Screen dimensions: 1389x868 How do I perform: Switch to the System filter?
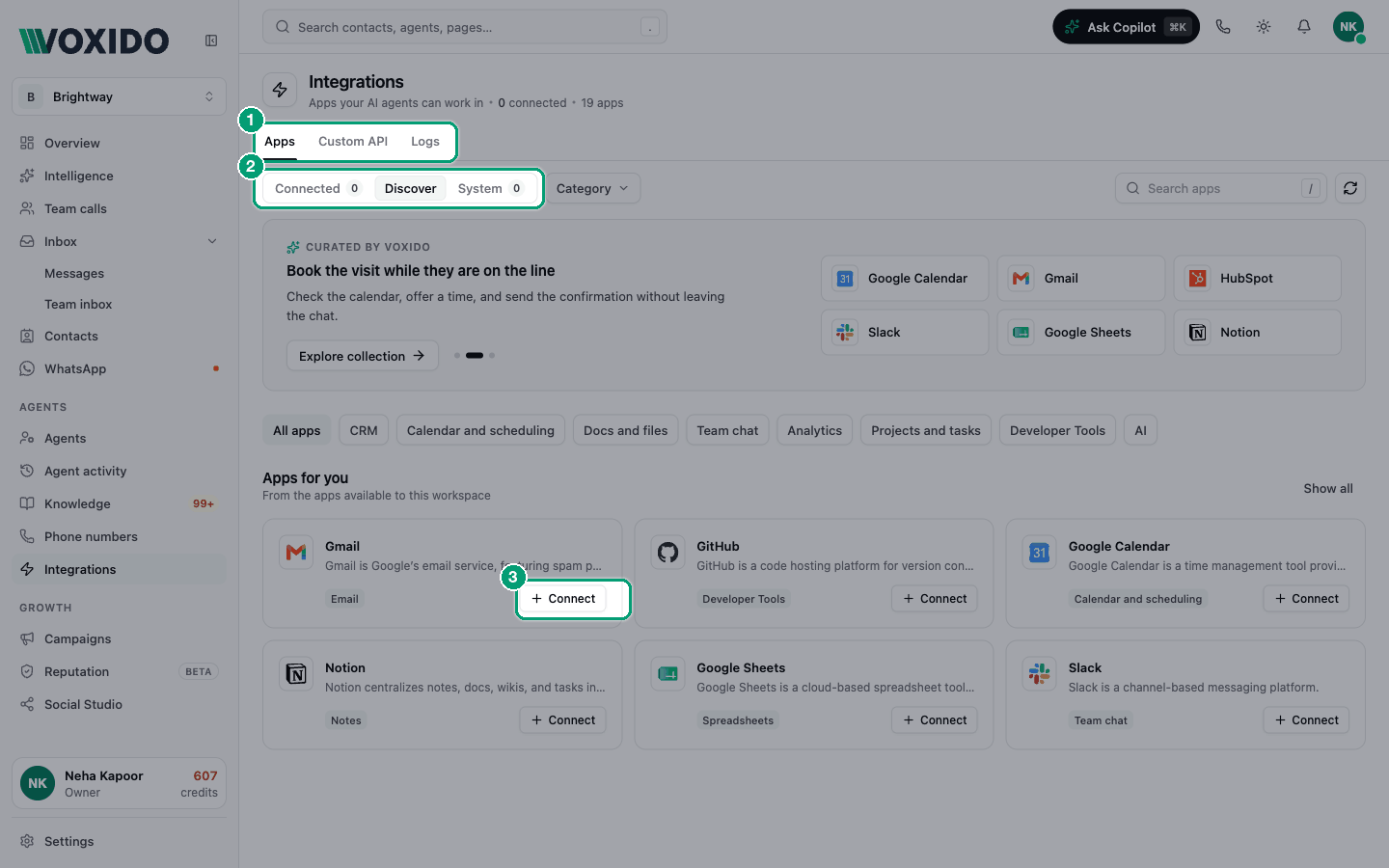coord(490,188)
